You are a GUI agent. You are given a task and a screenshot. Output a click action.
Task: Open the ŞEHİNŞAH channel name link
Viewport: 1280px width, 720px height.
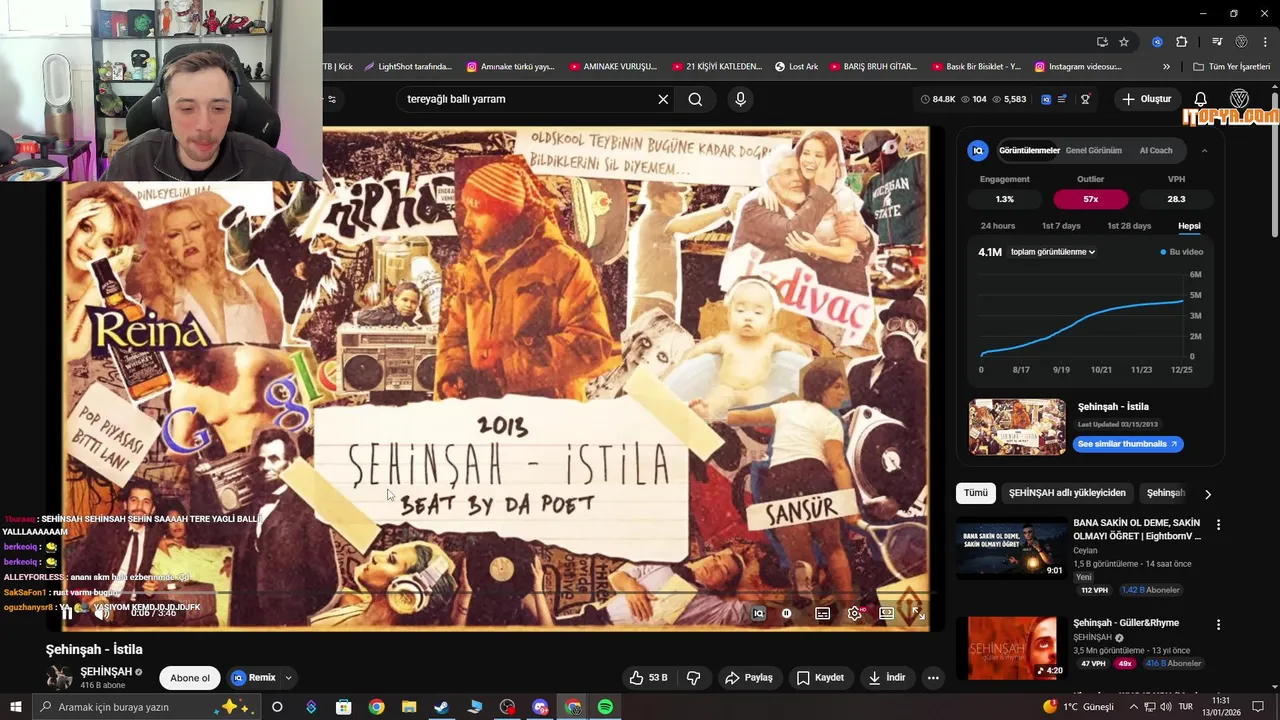tap(106, 672)
